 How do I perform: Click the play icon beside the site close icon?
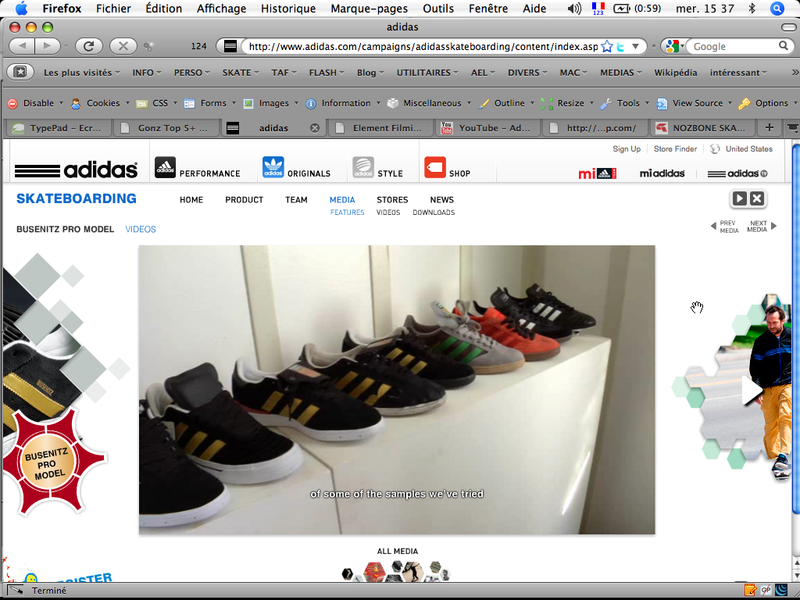pos(739,198)
